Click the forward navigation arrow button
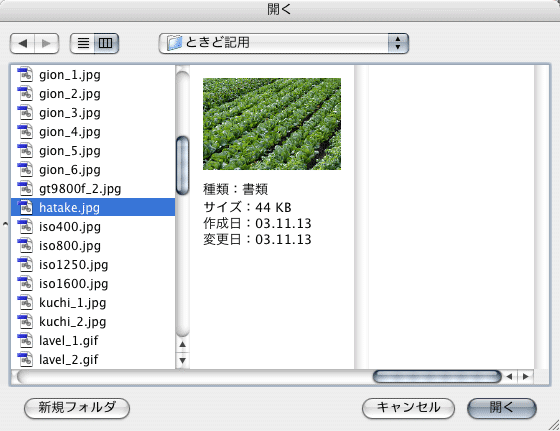The image size is (560, 431). tap(47, 44)
